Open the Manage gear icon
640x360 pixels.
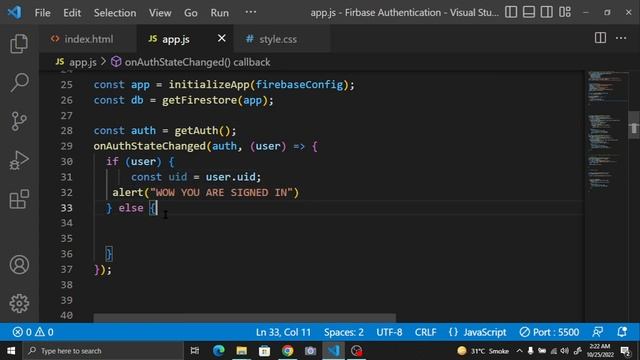point(19,303)
